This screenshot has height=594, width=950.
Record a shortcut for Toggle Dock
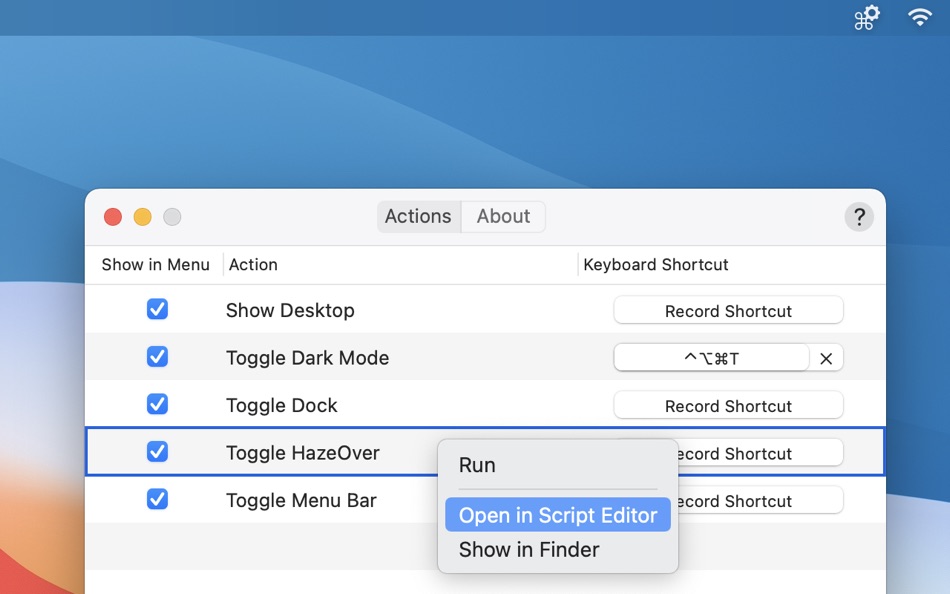728,406
